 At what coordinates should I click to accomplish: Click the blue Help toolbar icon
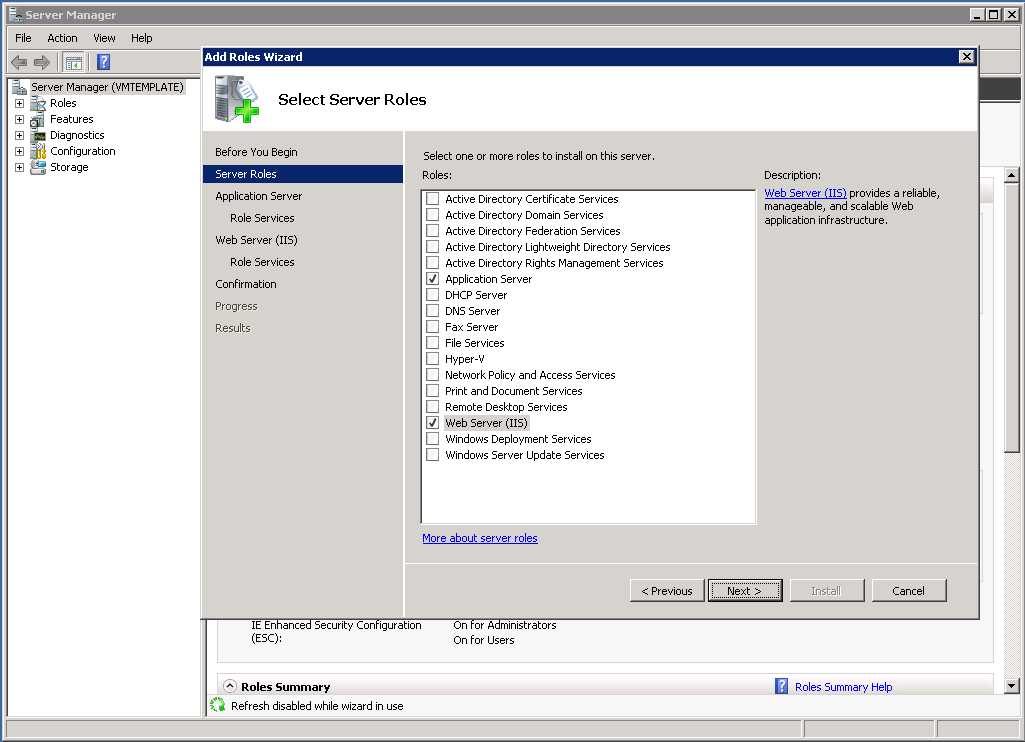point(103,62)
